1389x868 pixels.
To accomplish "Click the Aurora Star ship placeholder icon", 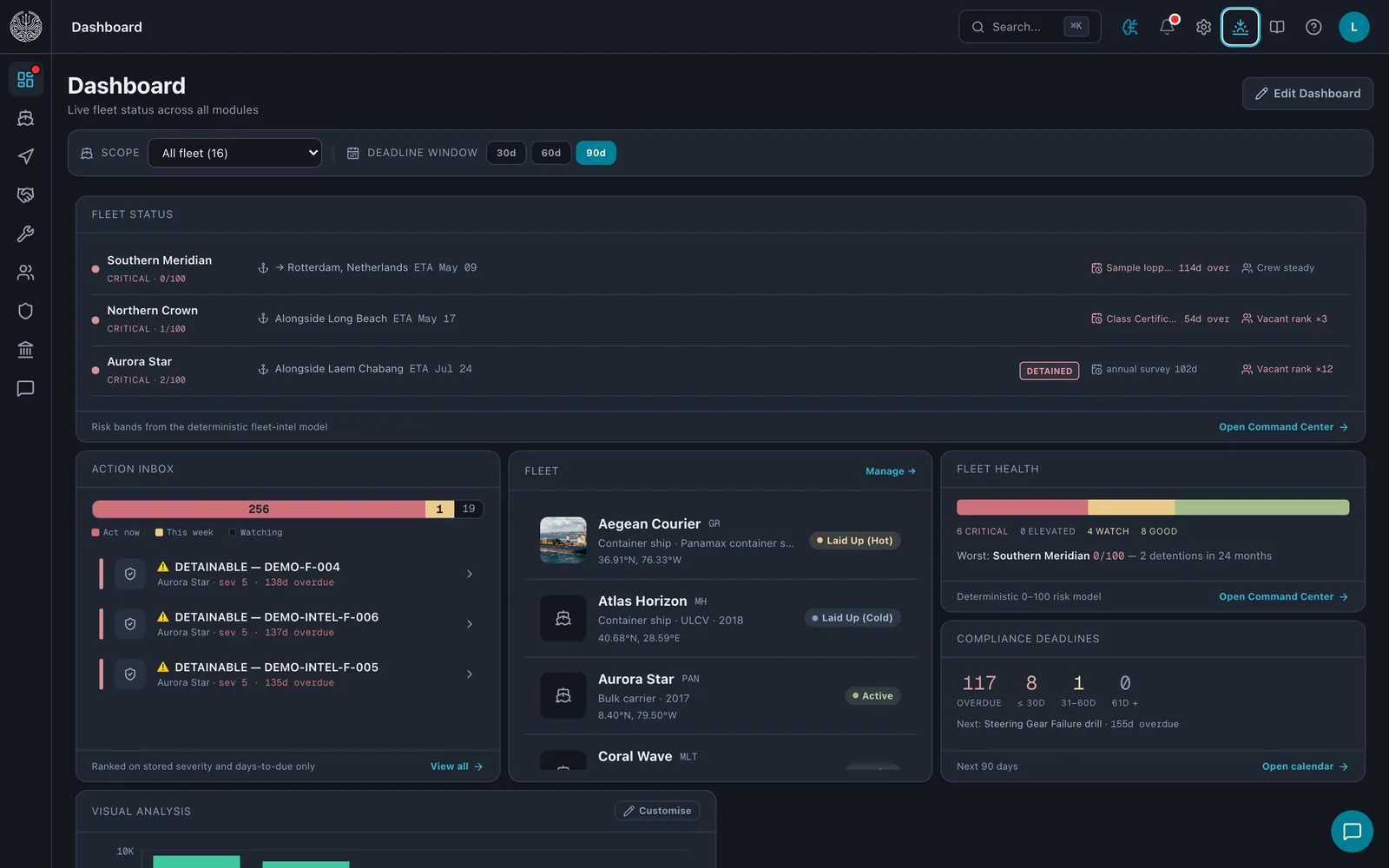I will pos(563,696).
